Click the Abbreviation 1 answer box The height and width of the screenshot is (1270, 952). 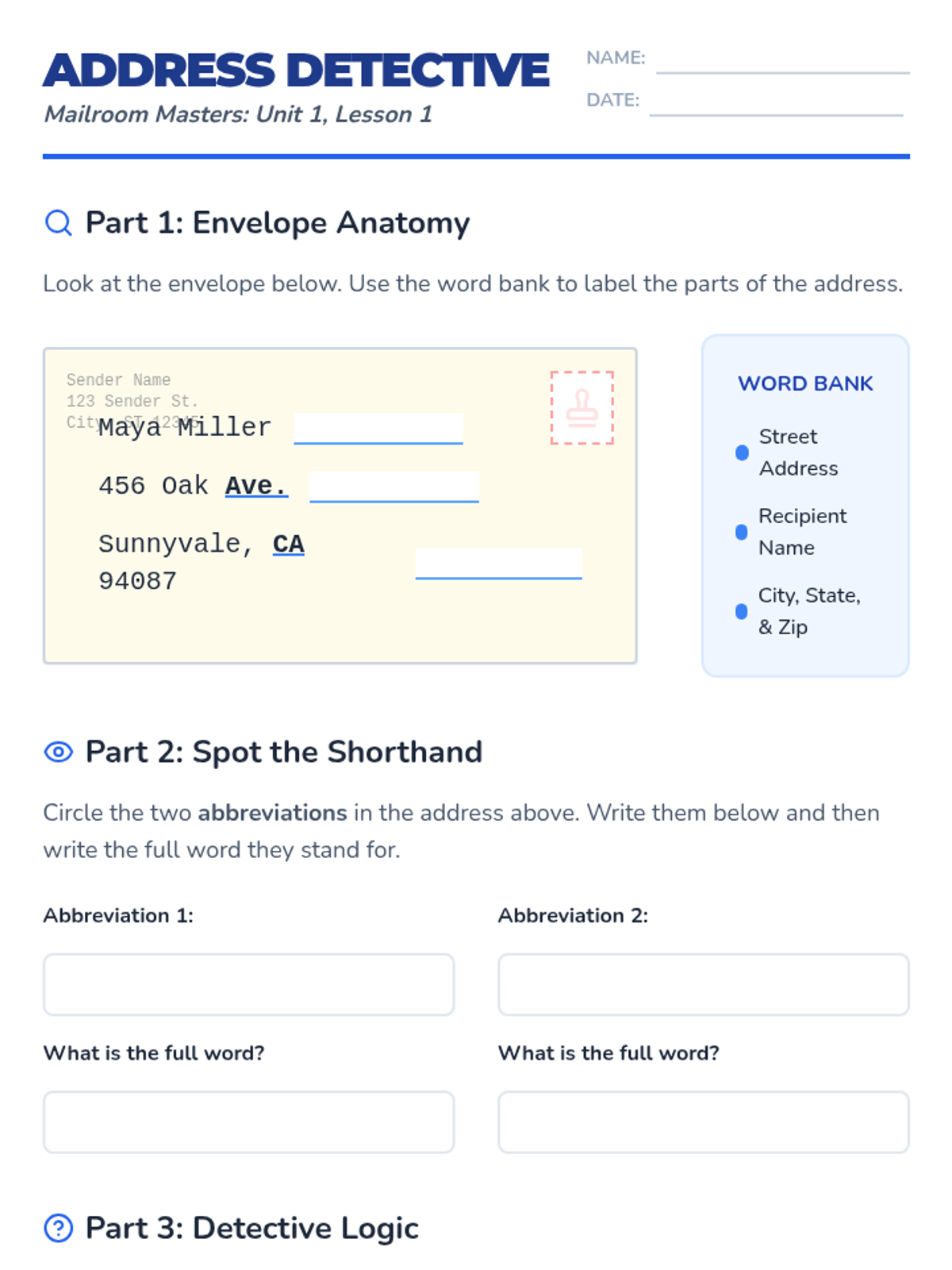(249, 984)
